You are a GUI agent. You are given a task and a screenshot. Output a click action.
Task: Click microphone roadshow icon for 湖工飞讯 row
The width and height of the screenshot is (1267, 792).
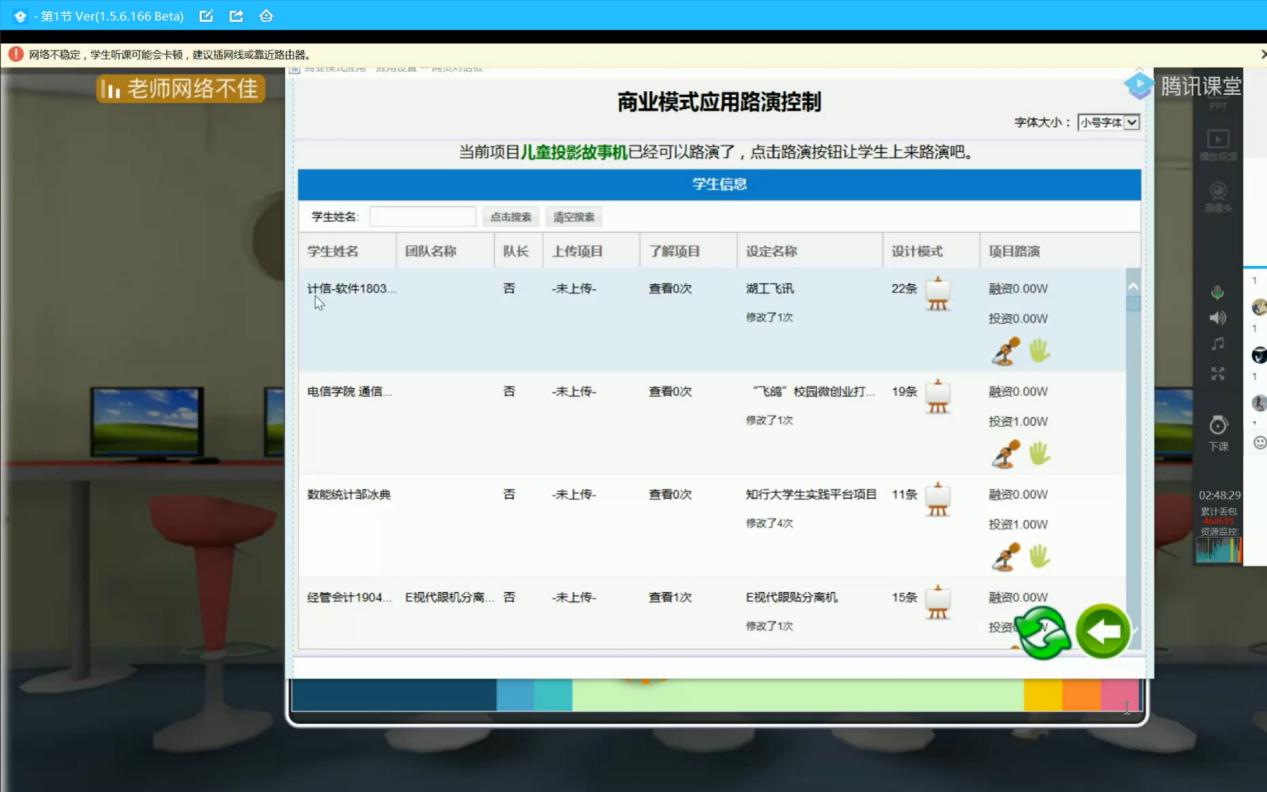coord(1006,351)
